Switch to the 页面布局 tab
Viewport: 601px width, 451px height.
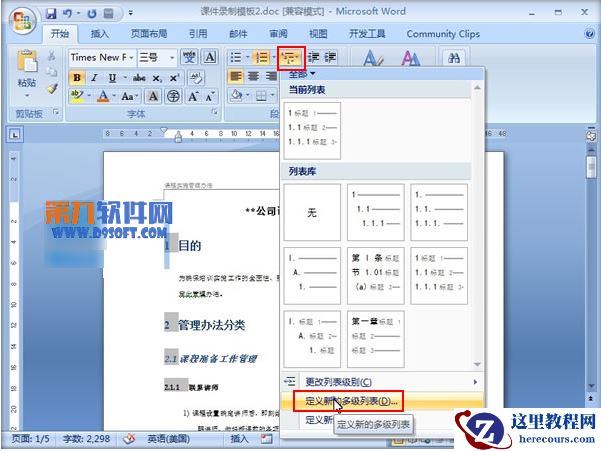click(149, 34)
